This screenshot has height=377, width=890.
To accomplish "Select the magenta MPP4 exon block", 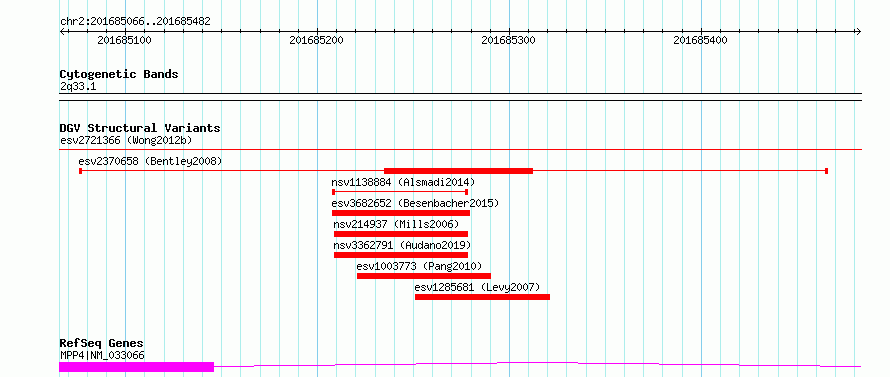I will point(136,367).
